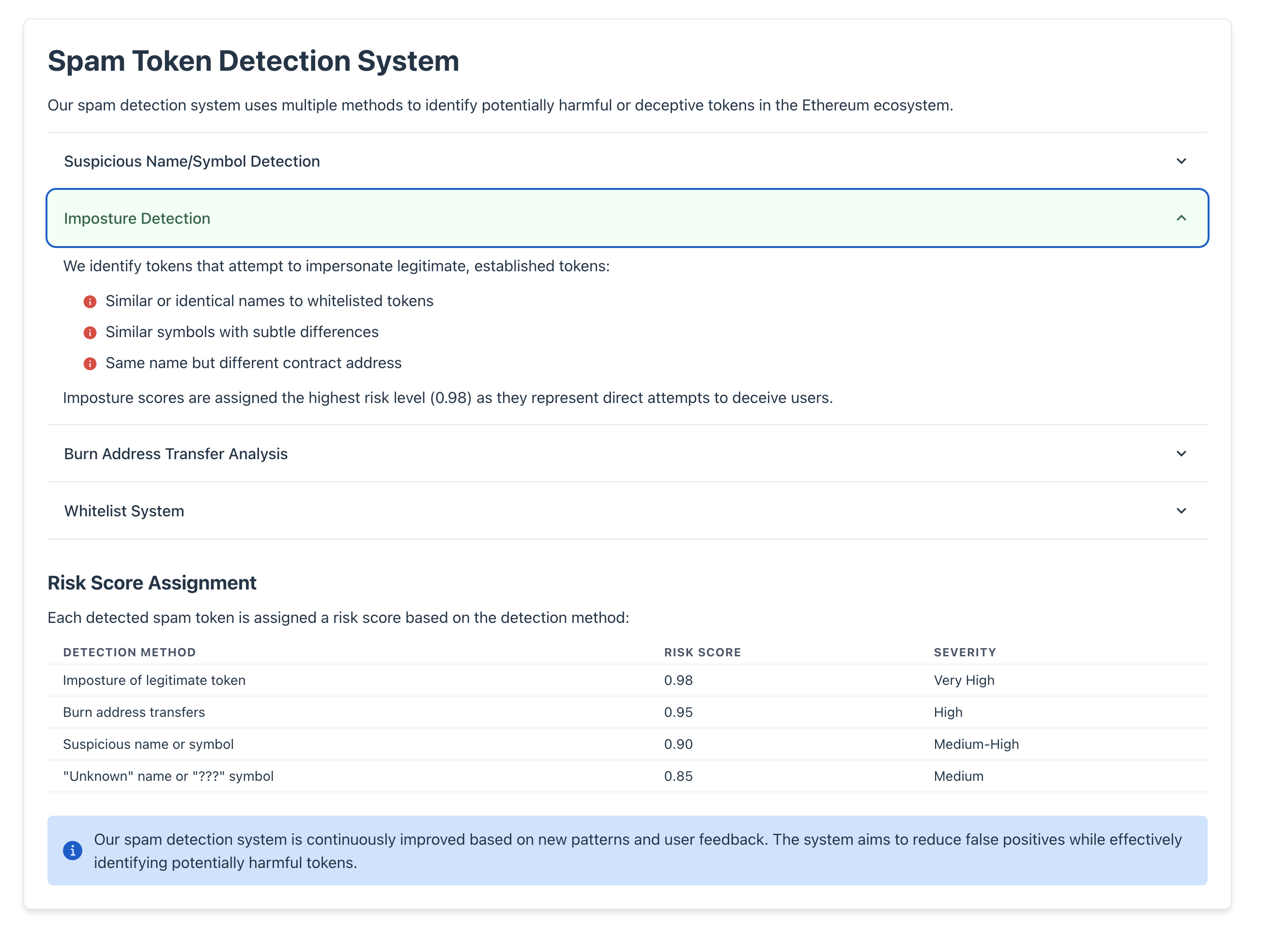
Task: Click the chevron on Whitelist System
Action: [x=1182, y=511]
